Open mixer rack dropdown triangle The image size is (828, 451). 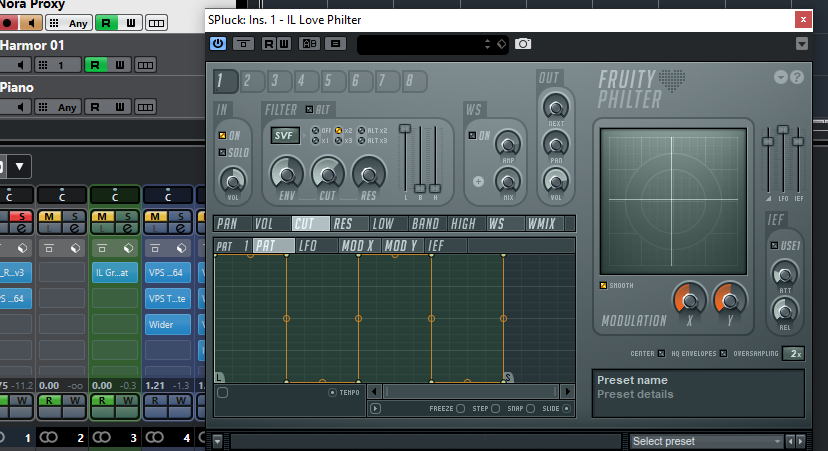click(x=19, y=166)
